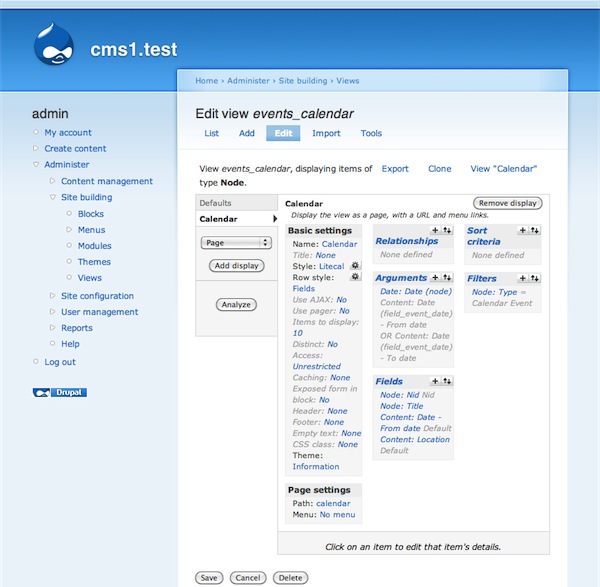Select the Defaults display tab
Image resolution: width=600 pixels, height=587 pixels.
click(x=215, y=203)
